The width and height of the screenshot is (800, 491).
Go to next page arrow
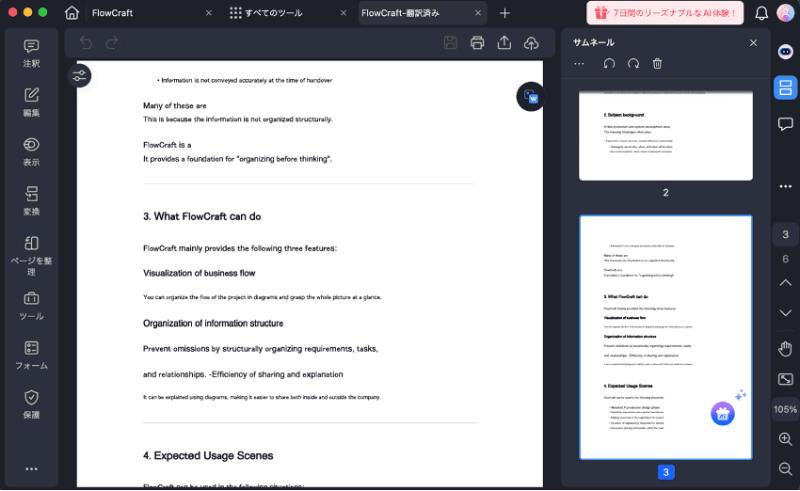(x=785, y=312)
